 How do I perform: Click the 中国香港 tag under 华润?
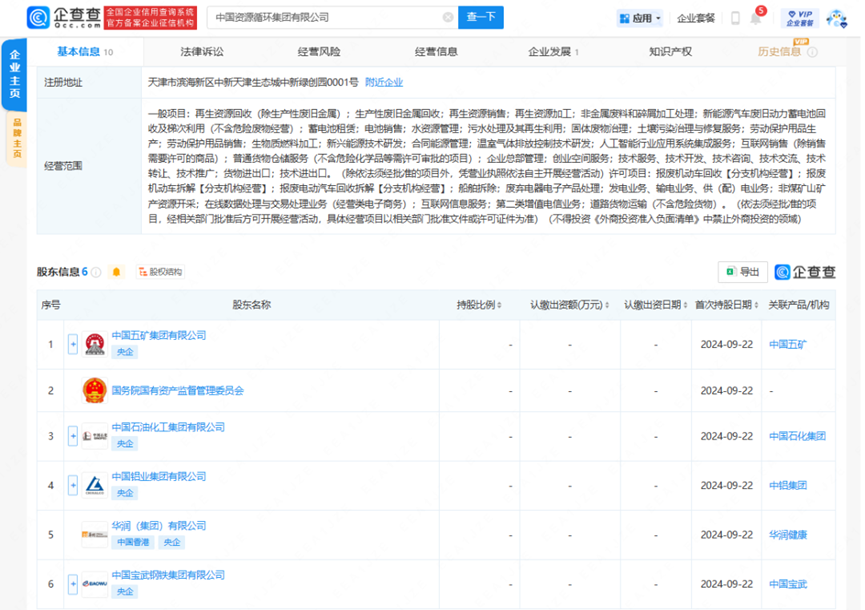coord(133,542)
